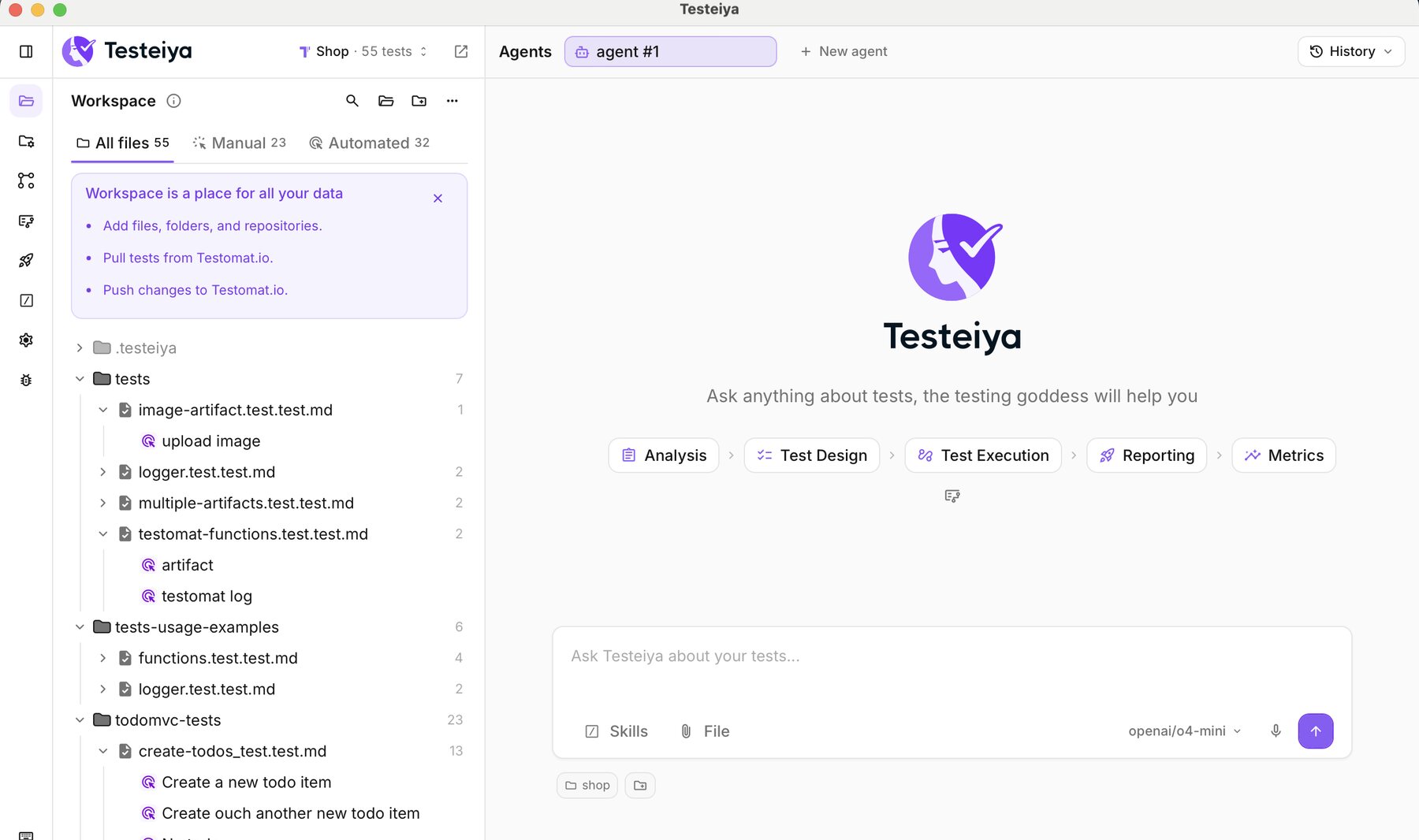Image resolution: width=1419 pixels, height=840 pixels.
Task: Click the open-in-new-window icon near Shop
Action: 461,51
